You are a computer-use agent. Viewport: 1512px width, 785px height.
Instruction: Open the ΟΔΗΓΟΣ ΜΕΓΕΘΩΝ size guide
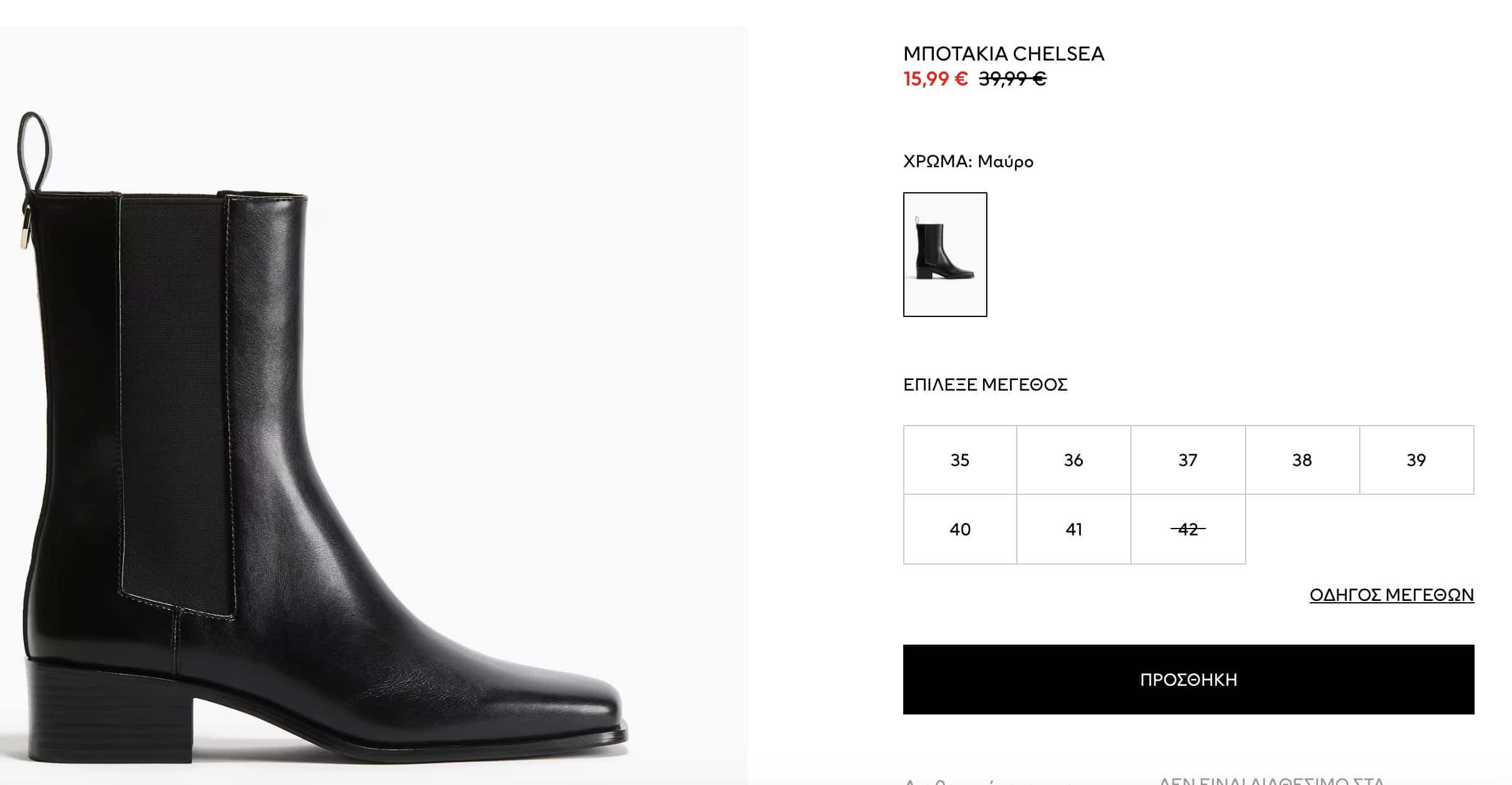tap(1391, 595)
